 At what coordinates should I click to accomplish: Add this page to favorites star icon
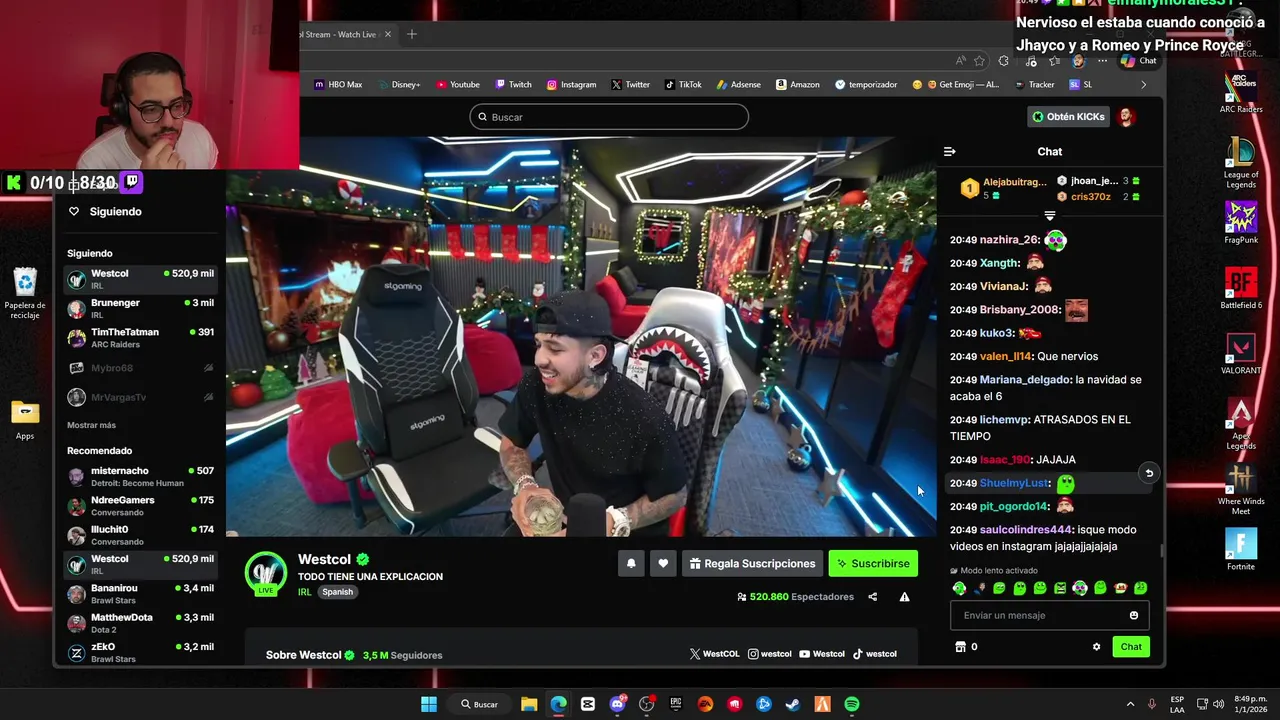980,61
